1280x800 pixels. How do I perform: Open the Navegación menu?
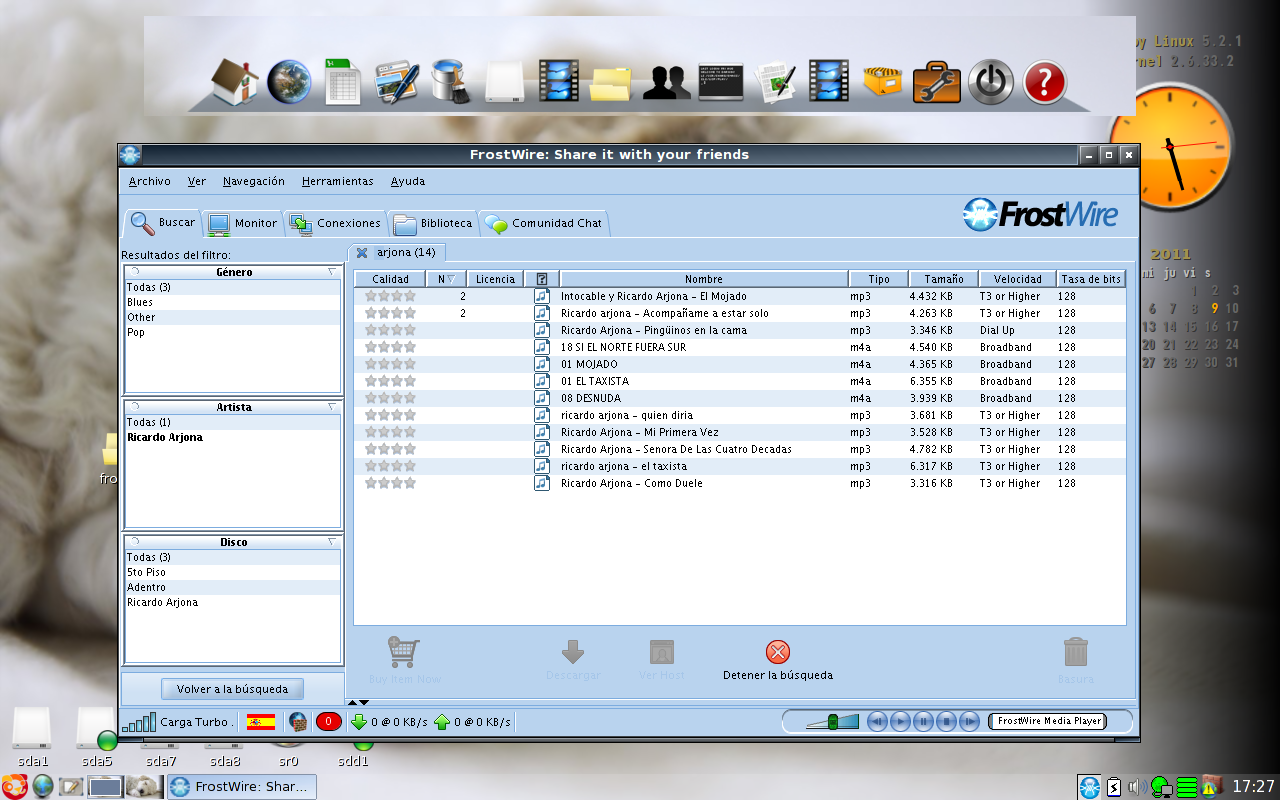click(254, 181)
